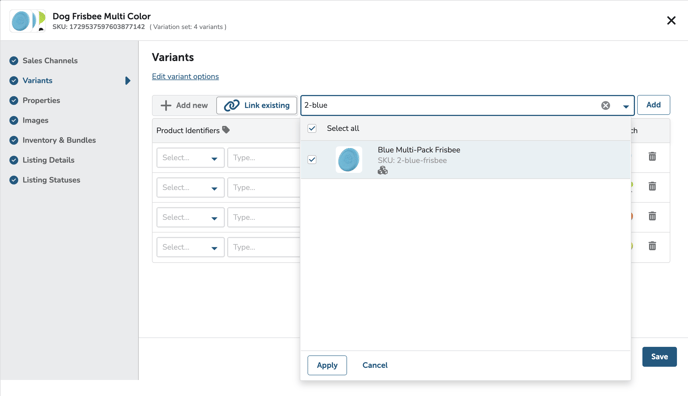688x396 pixels.
Task: Click the SKU 2-blue-frisbee text
Action: 412,161
